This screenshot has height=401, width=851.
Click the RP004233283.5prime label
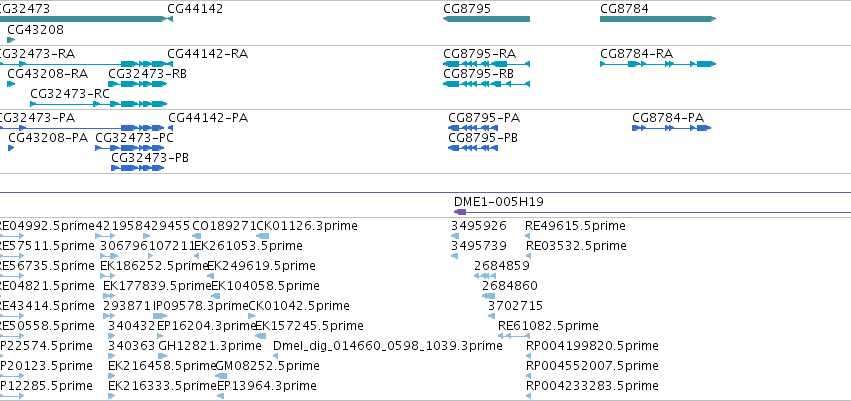[592, 386]
